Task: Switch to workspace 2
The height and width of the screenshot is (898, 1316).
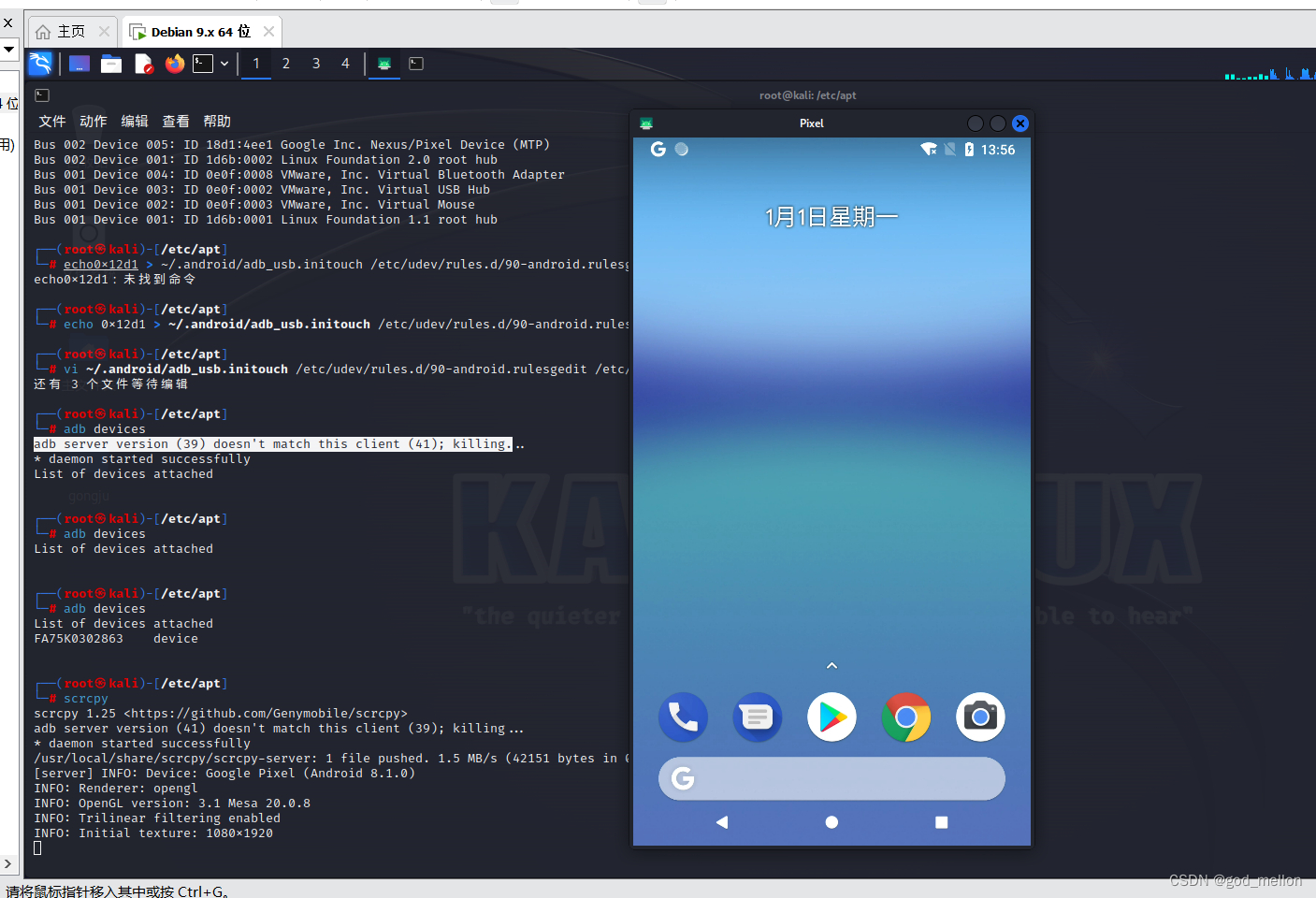Action: [286, 64]
